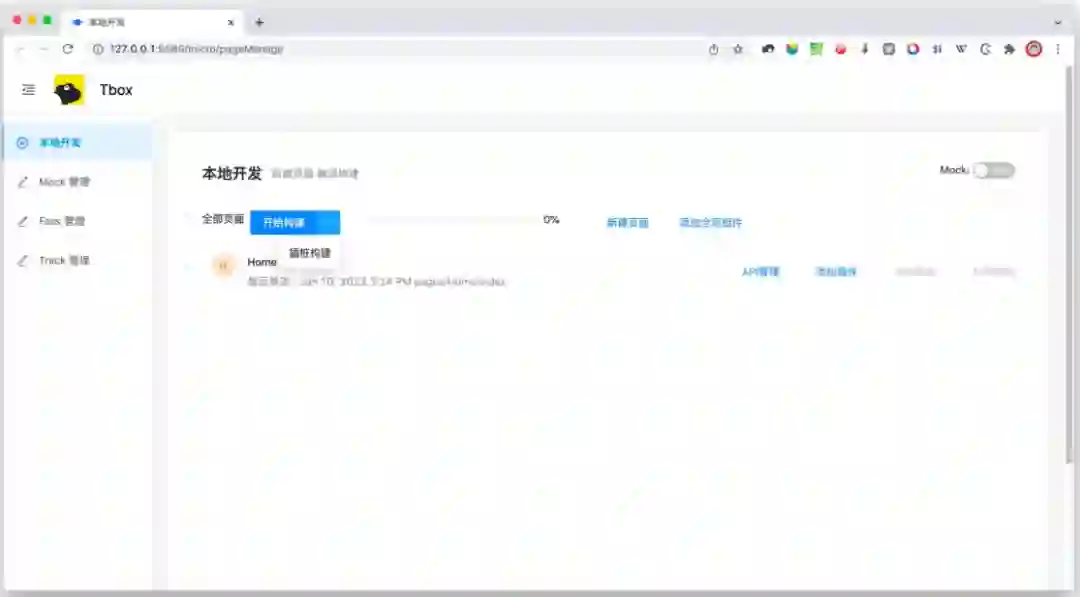The width and height of the screenshot is (1080, 597).
Task: Expand the arrow on the 开始构建 split button
Action: pos(329,222)
